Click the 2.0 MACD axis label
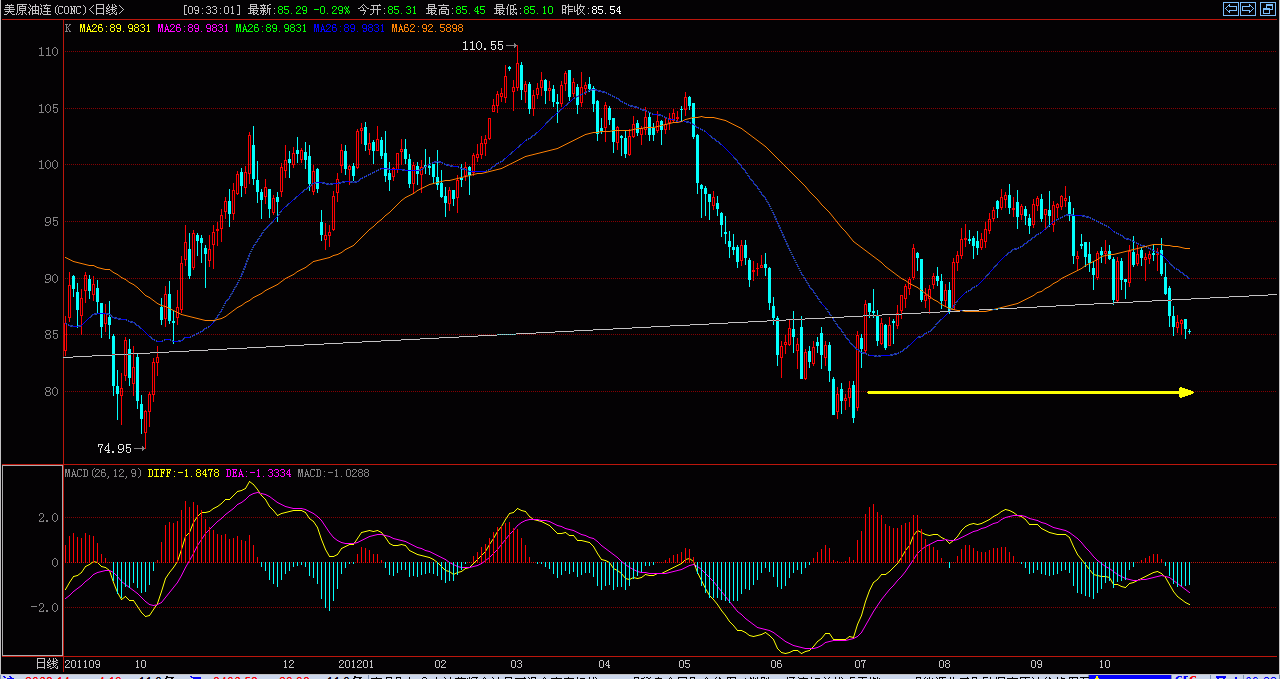1280x679 pixels. click(50, 518)
